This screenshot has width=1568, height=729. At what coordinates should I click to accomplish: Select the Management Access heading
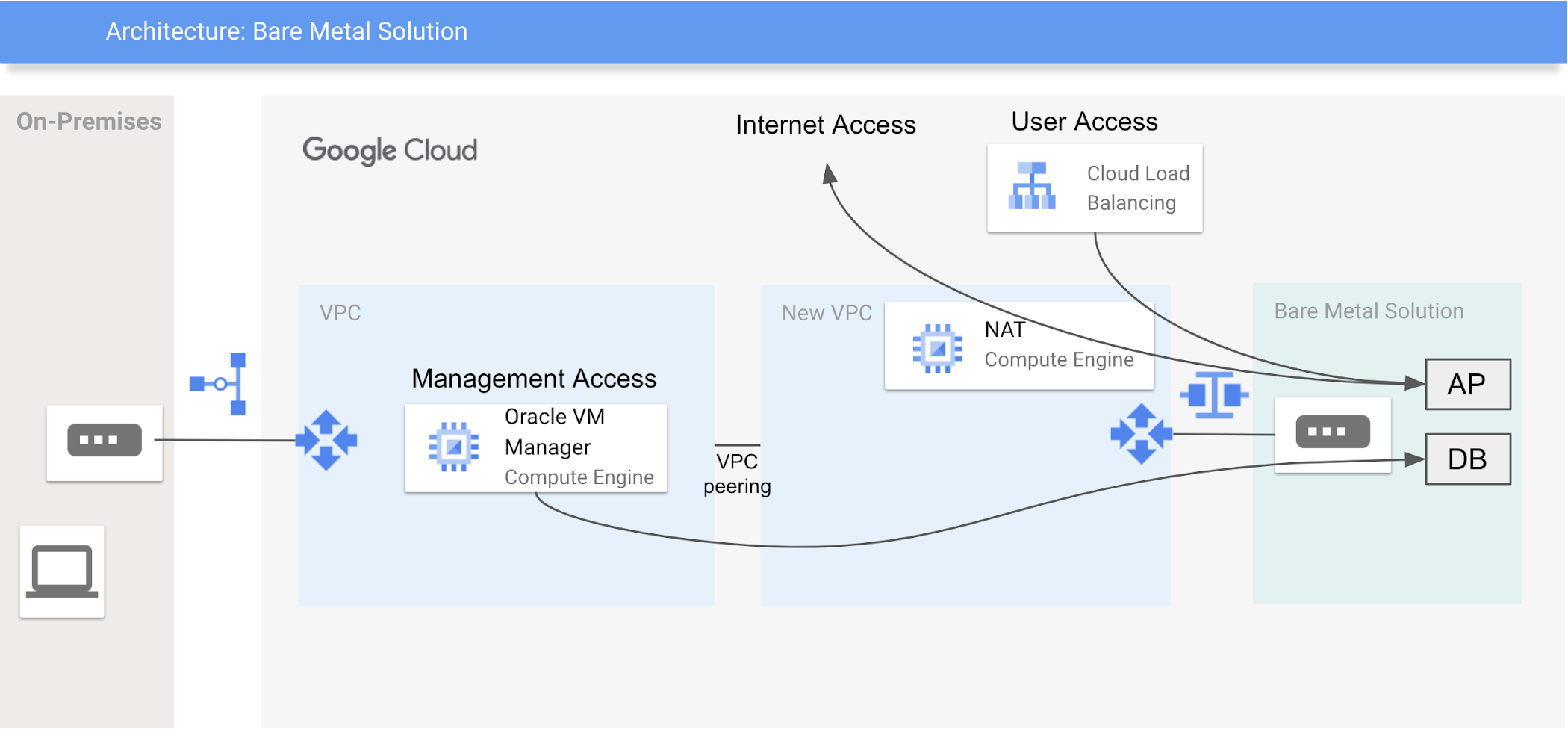pyautogui.click(x=534, y=379)
